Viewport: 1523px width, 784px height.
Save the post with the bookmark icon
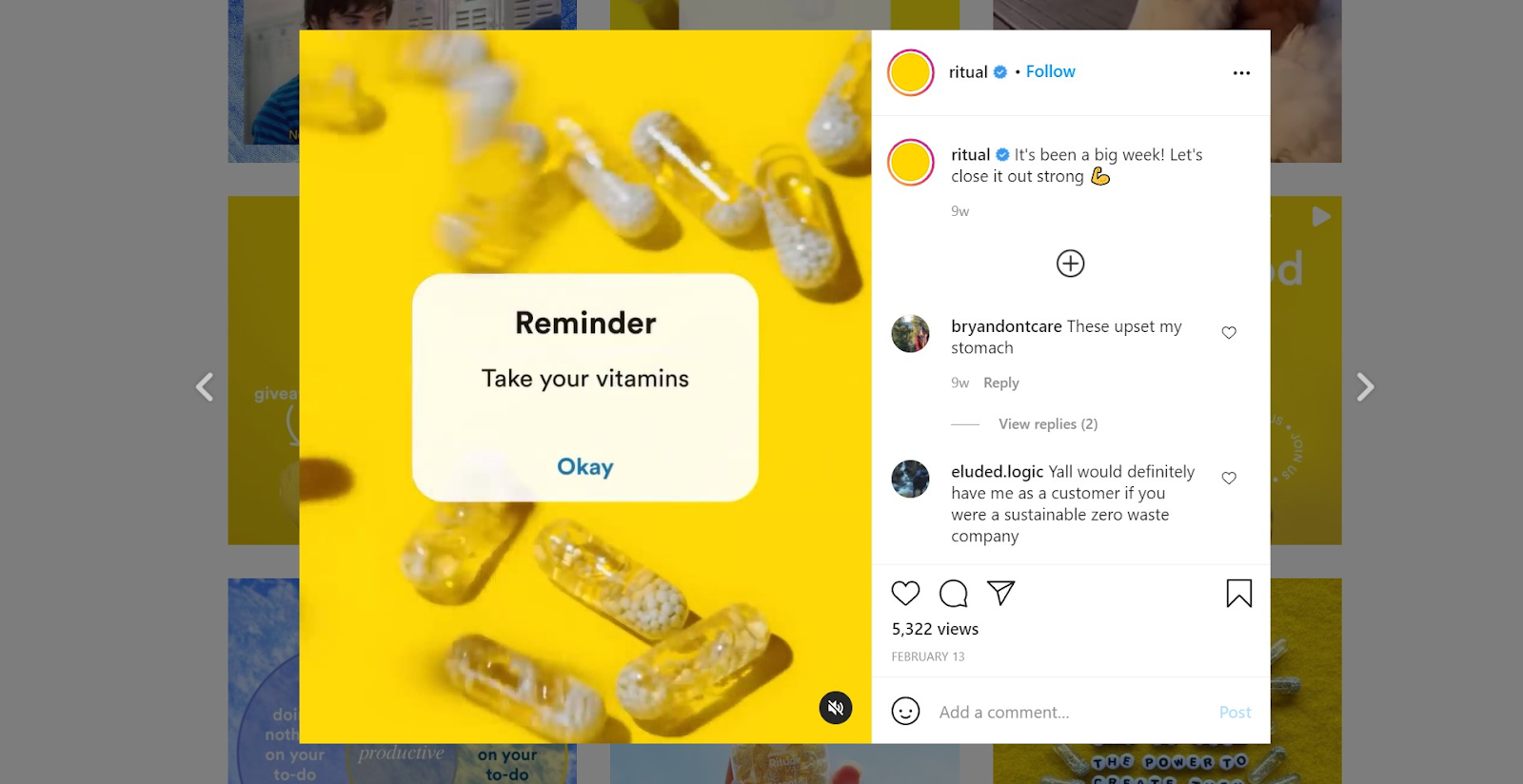coord(1238,594)
